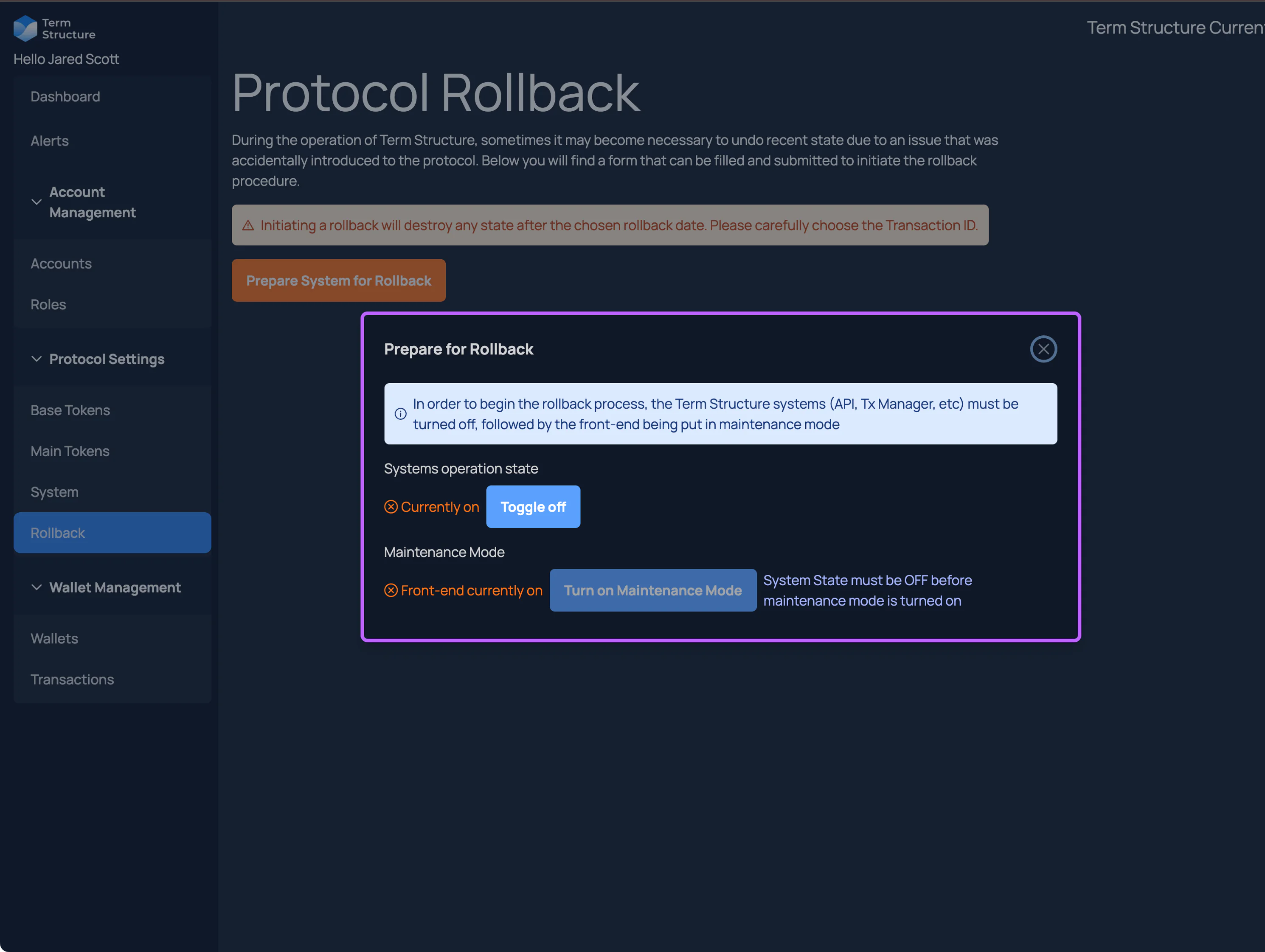Click the Hello Jared Scott greeting
1265x952 pixels.
[66, 59]
